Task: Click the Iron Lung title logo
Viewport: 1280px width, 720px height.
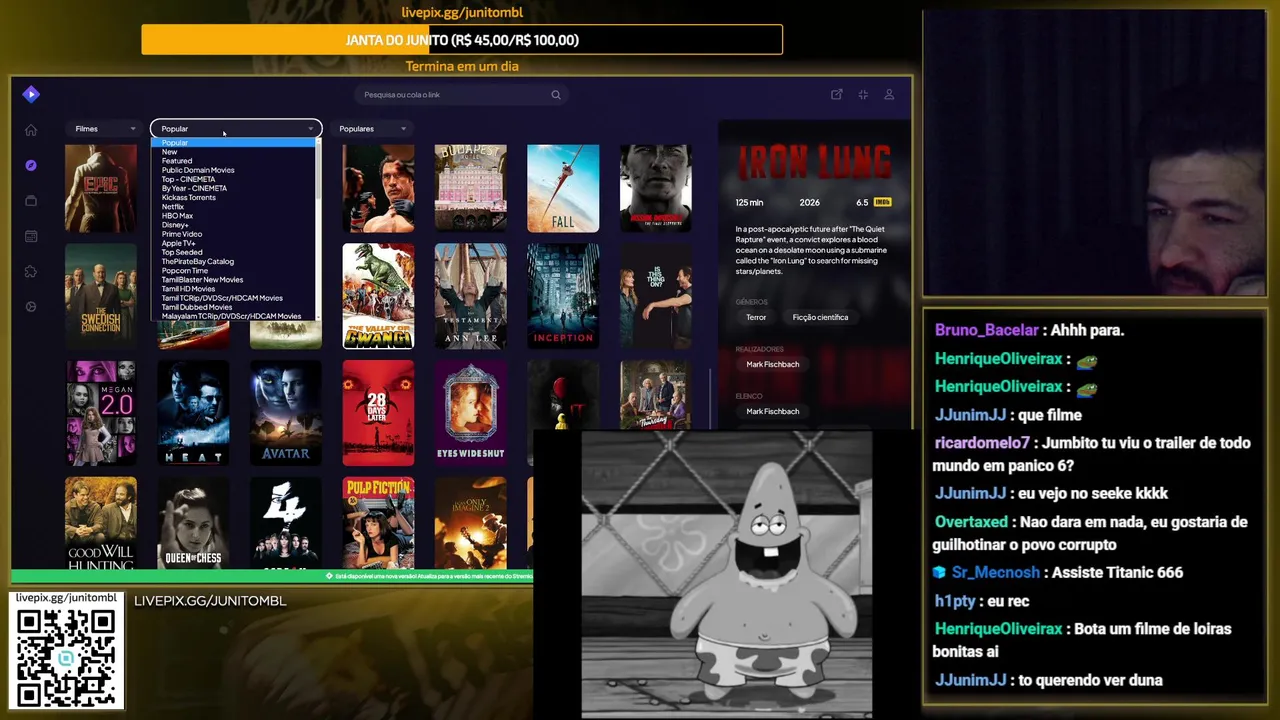Action: [814, 162]
